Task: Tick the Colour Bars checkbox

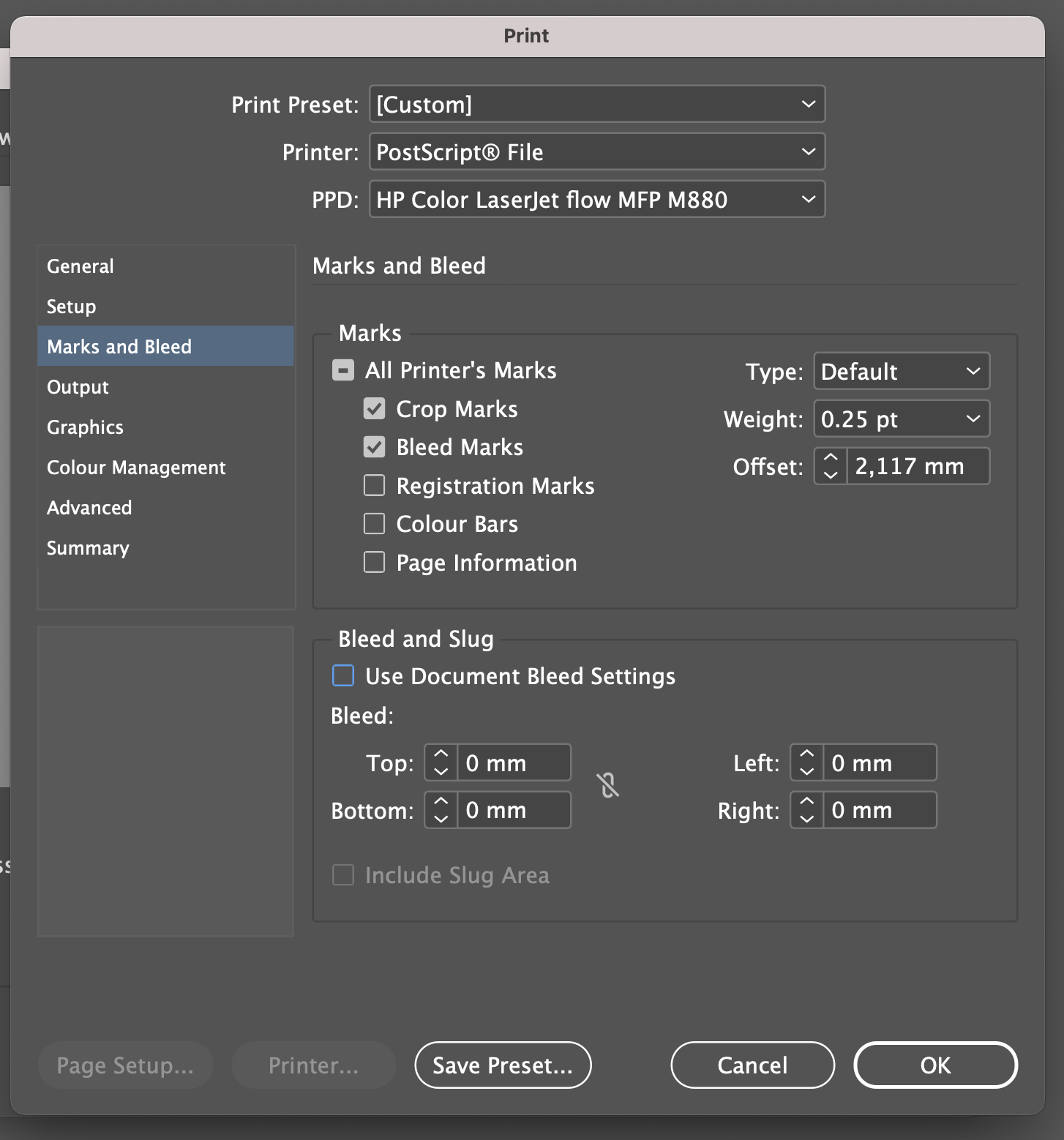Action: click(375, 524)
